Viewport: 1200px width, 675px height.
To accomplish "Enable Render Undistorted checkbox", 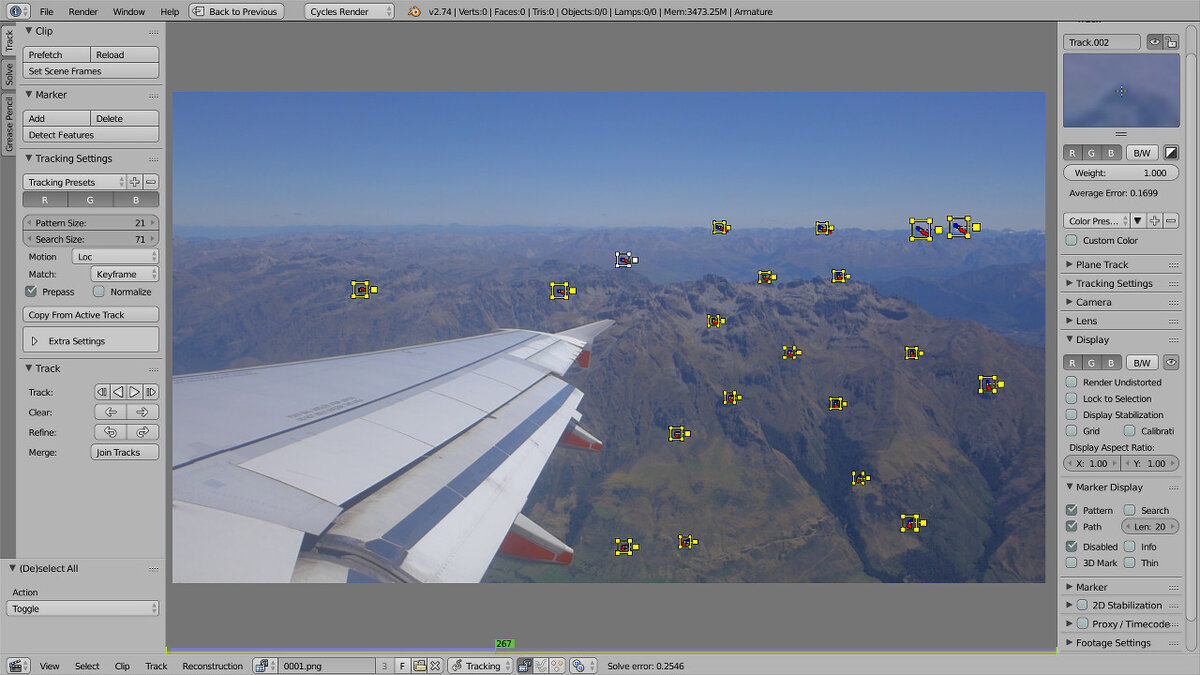I will (x=1072, y=382).
